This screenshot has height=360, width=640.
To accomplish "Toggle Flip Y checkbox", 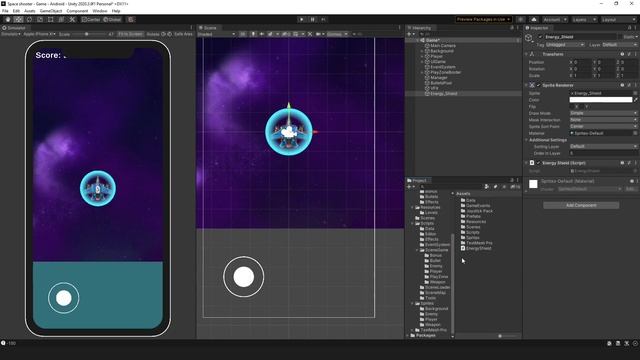I will (x=582, y=107).
